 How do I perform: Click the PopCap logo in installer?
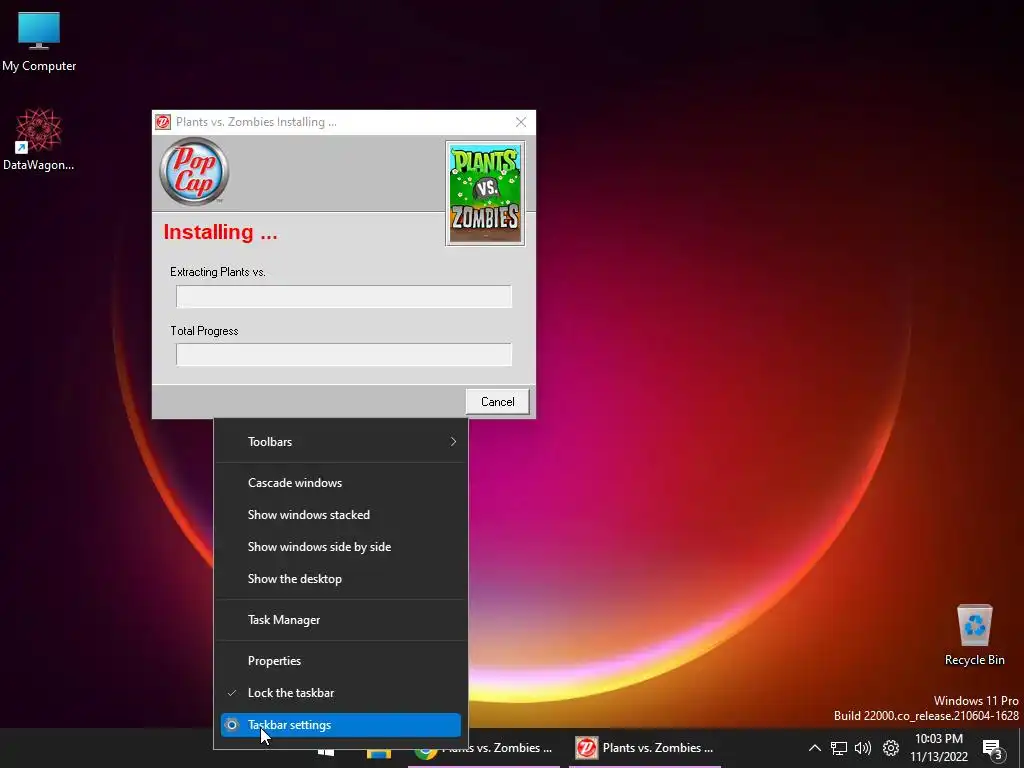(194, 172)
